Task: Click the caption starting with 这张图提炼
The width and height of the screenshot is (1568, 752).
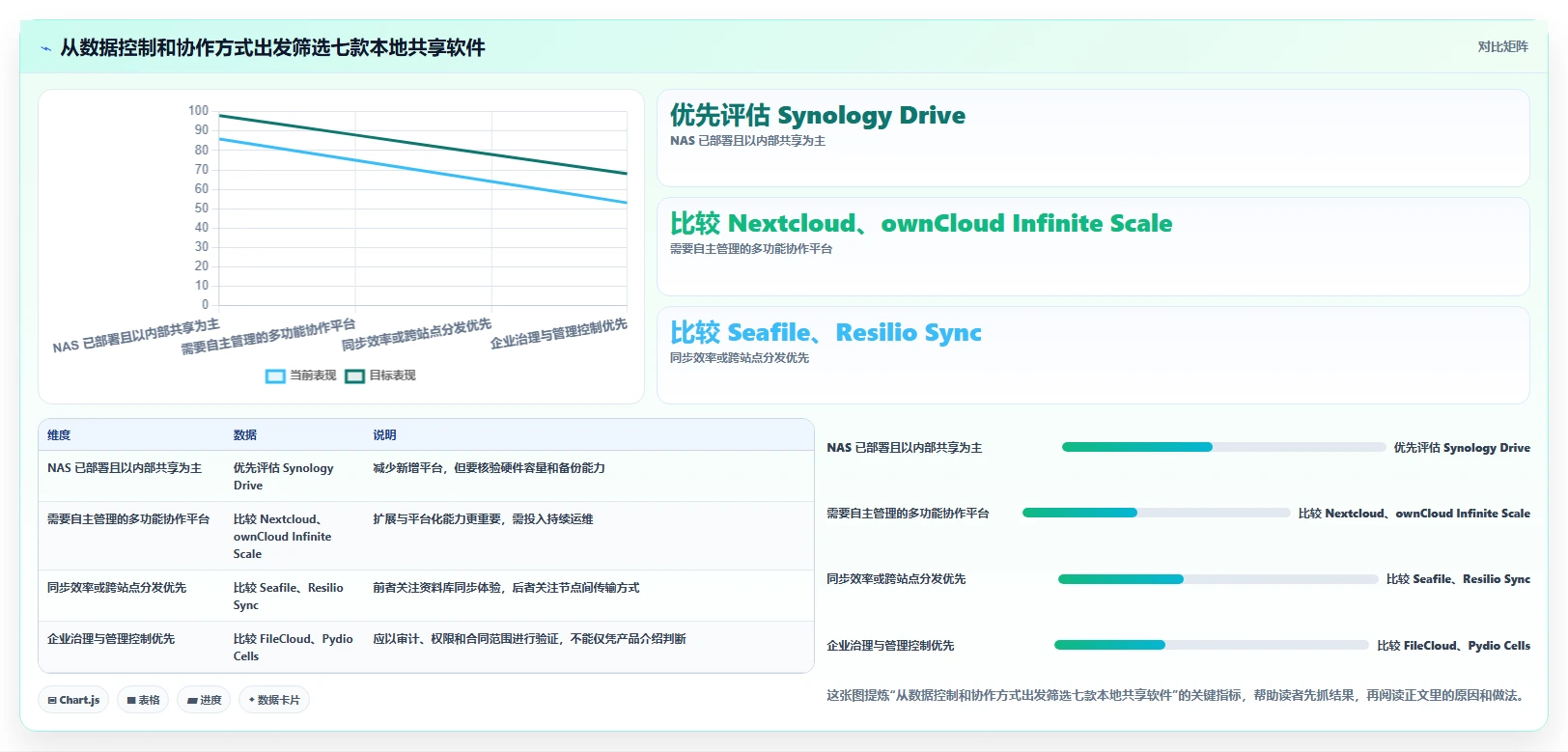Action: coord(1178,695)
